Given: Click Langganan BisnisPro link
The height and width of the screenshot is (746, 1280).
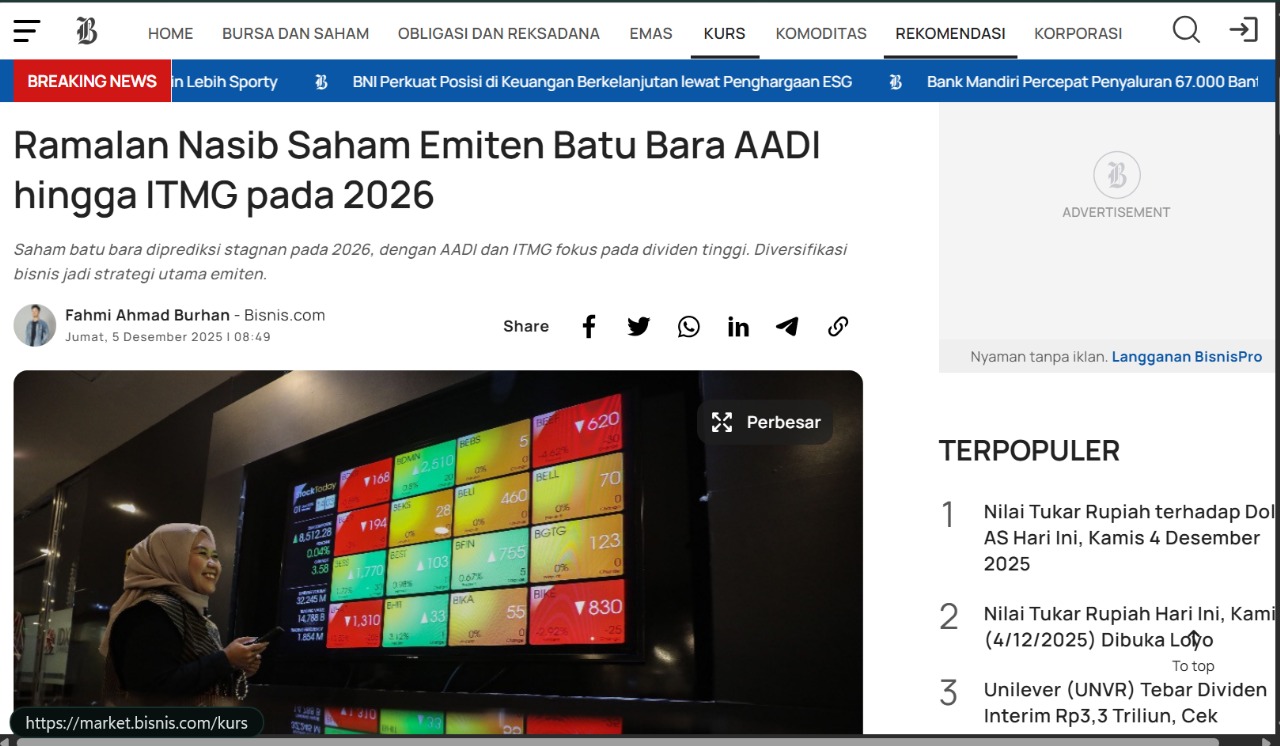Looking at the screenshot, I should 1187,356.
